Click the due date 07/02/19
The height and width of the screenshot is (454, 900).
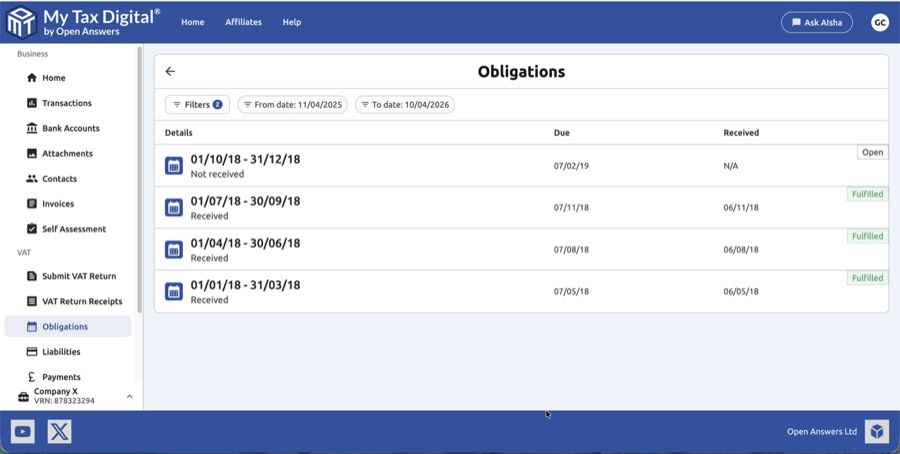coord(571,166)
